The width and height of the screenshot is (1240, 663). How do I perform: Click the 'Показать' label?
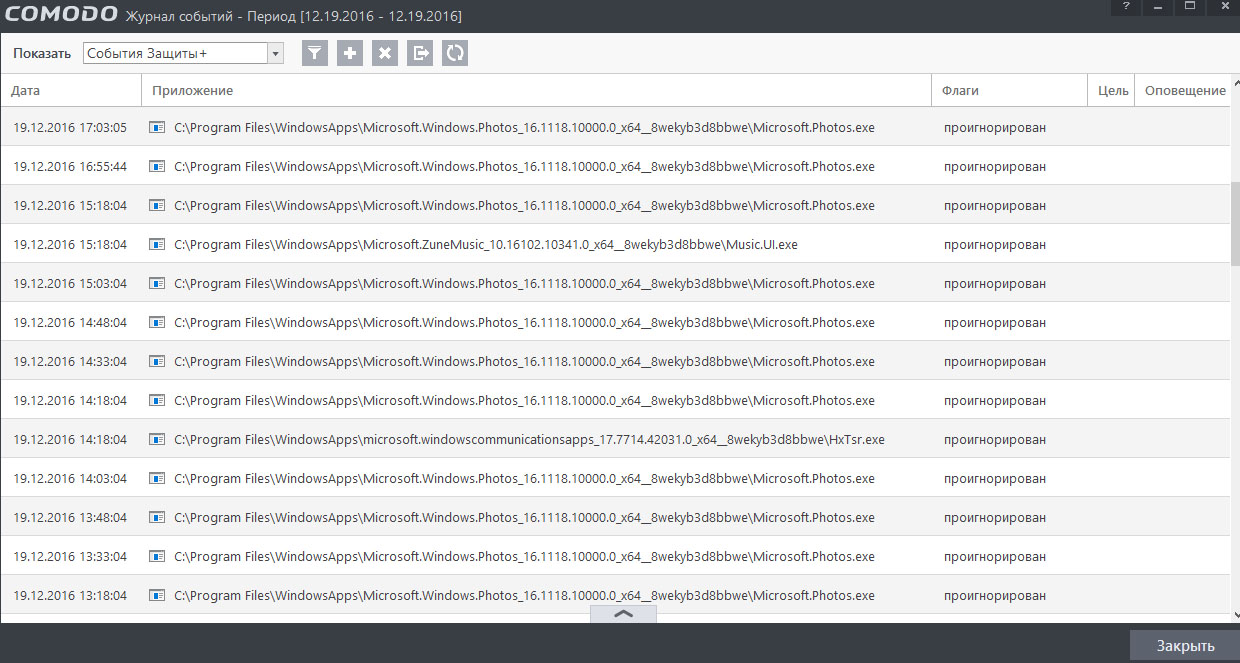42,53
